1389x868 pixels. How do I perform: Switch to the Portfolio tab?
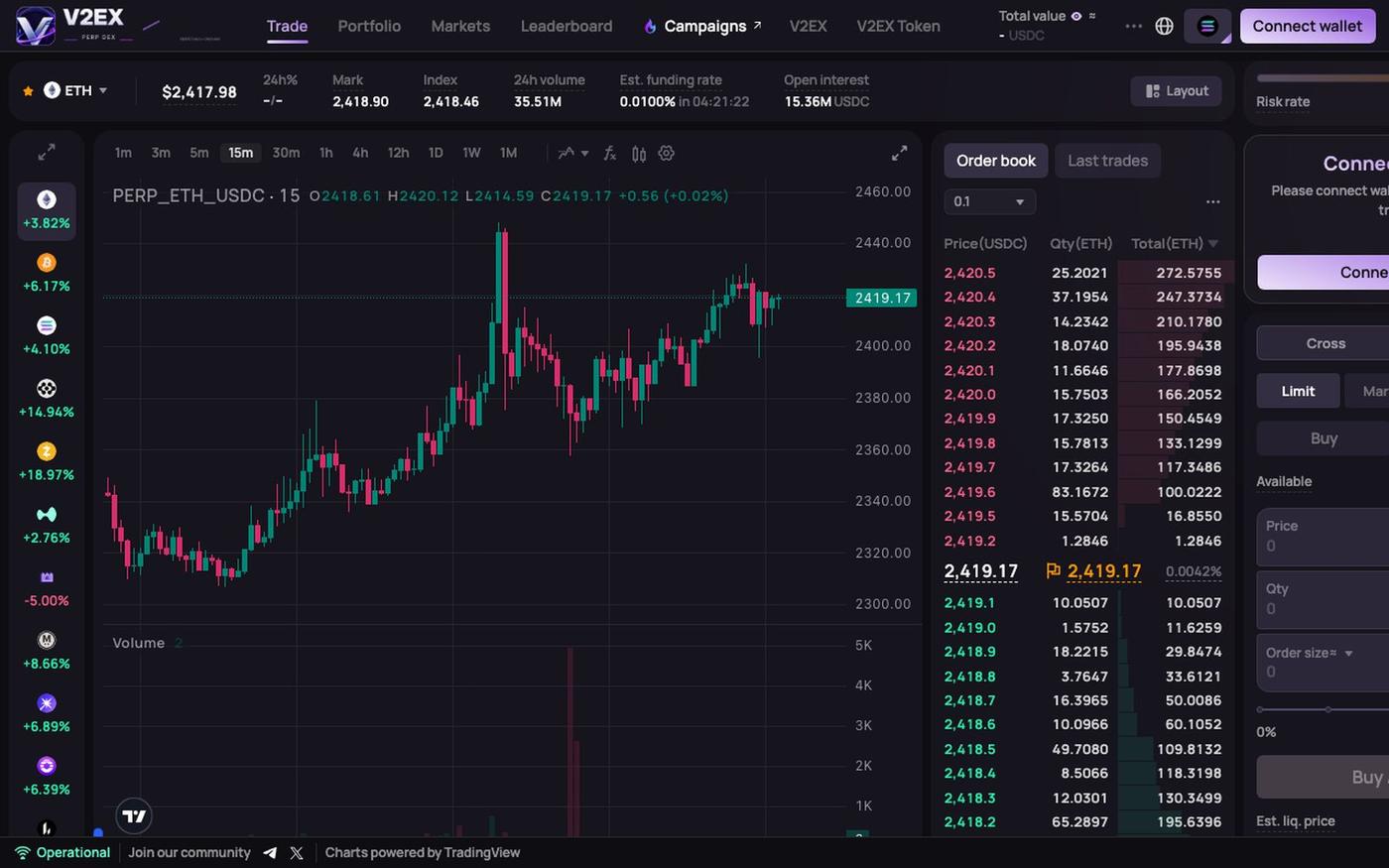(369, 26)
